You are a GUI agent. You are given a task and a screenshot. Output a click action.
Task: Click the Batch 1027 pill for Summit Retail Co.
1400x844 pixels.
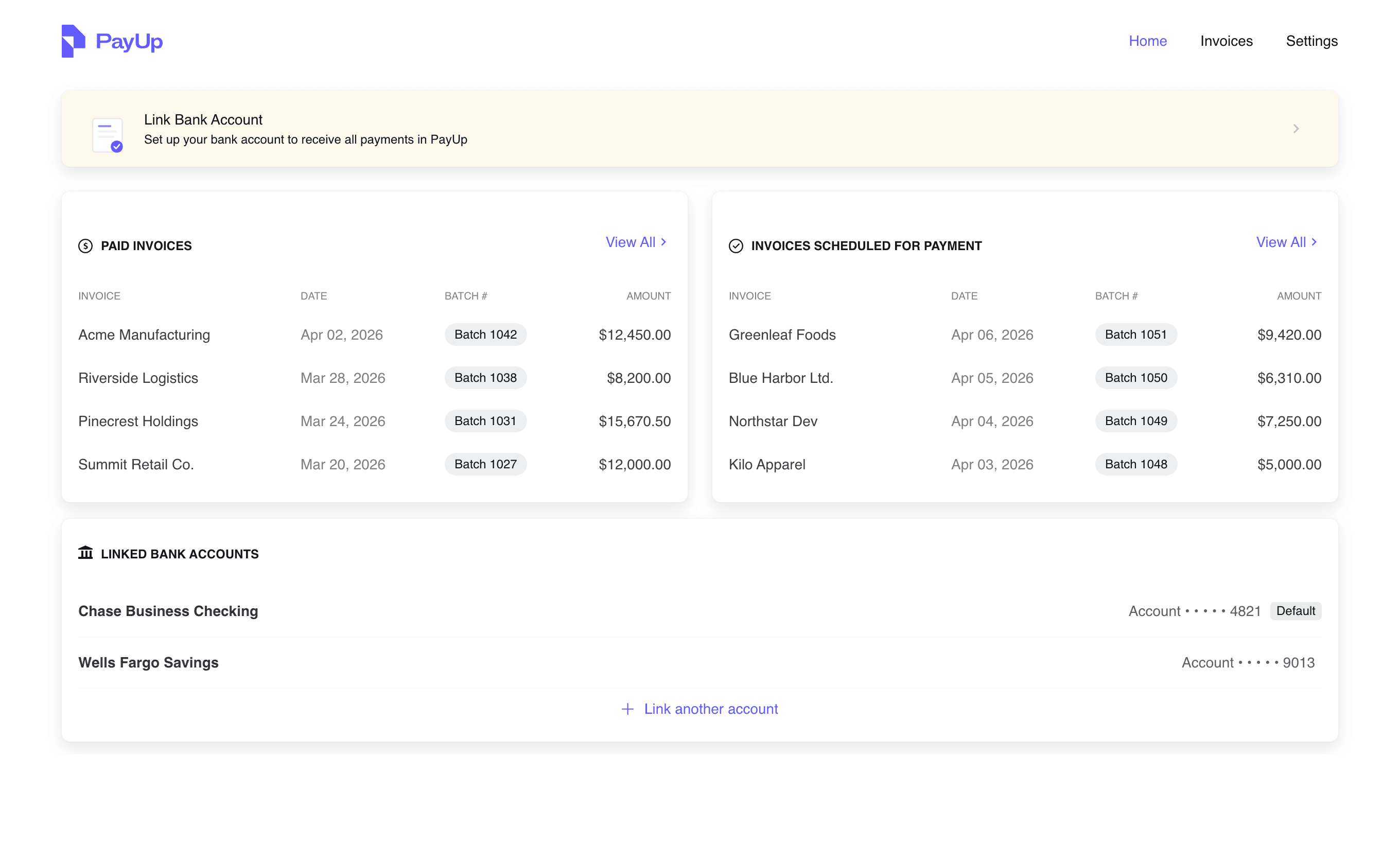485,464
